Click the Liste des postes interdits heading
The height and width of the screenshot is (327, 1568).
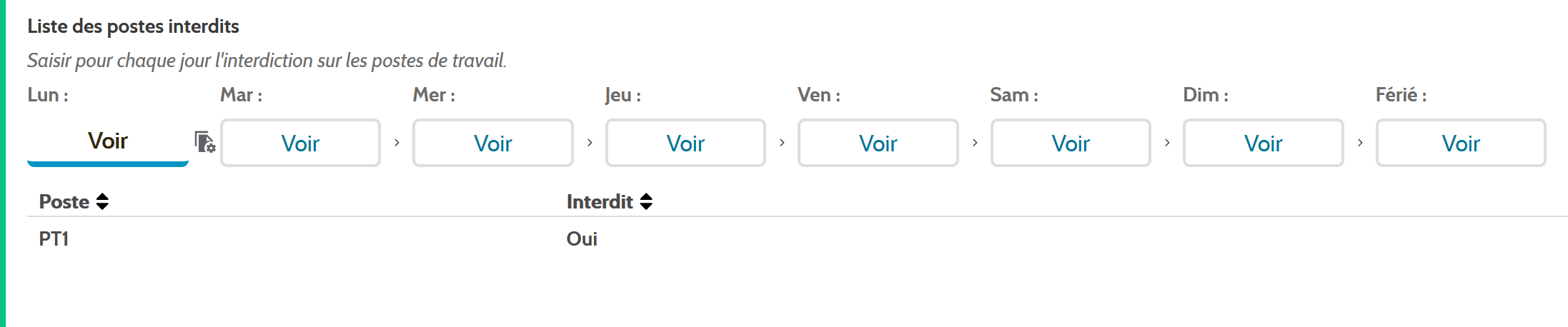point(133,26)
